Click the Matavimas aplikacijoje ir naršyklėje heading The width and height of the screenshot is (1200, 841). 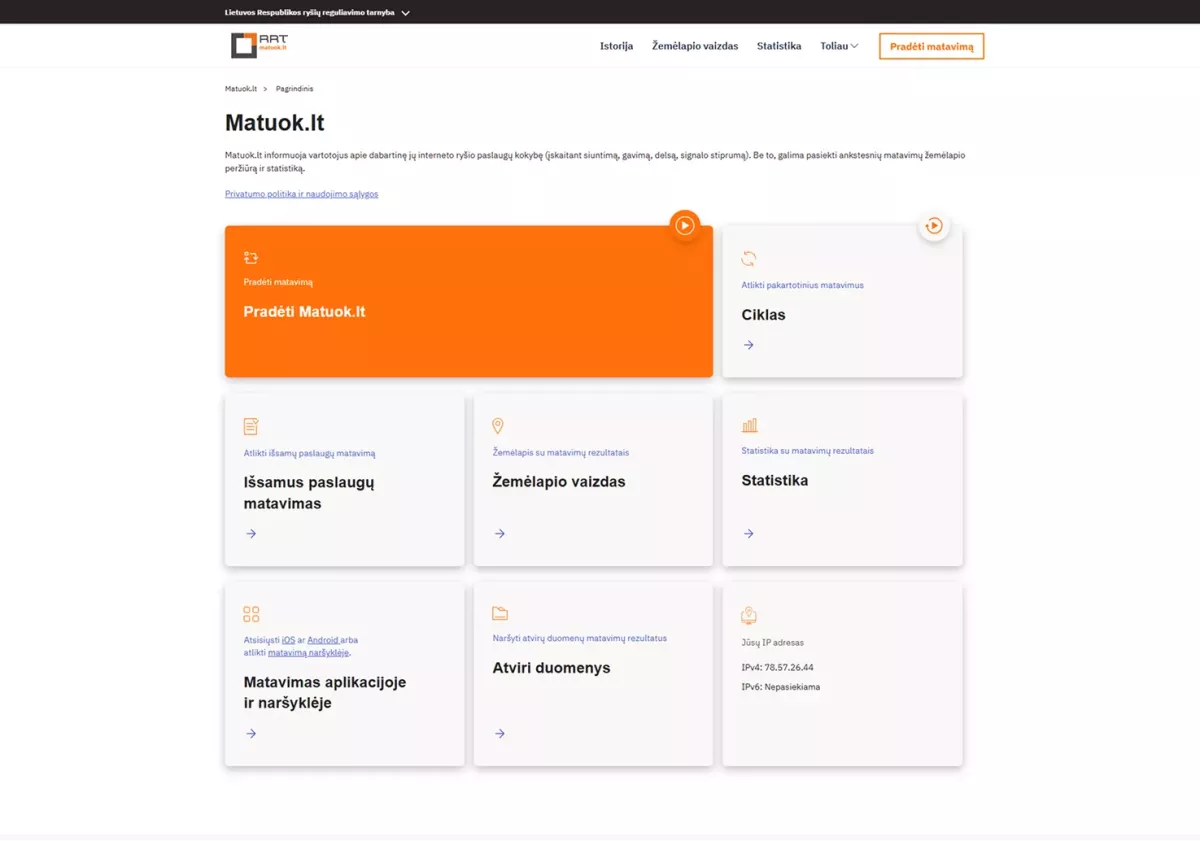pyautogui.click(x=325, y=693)
